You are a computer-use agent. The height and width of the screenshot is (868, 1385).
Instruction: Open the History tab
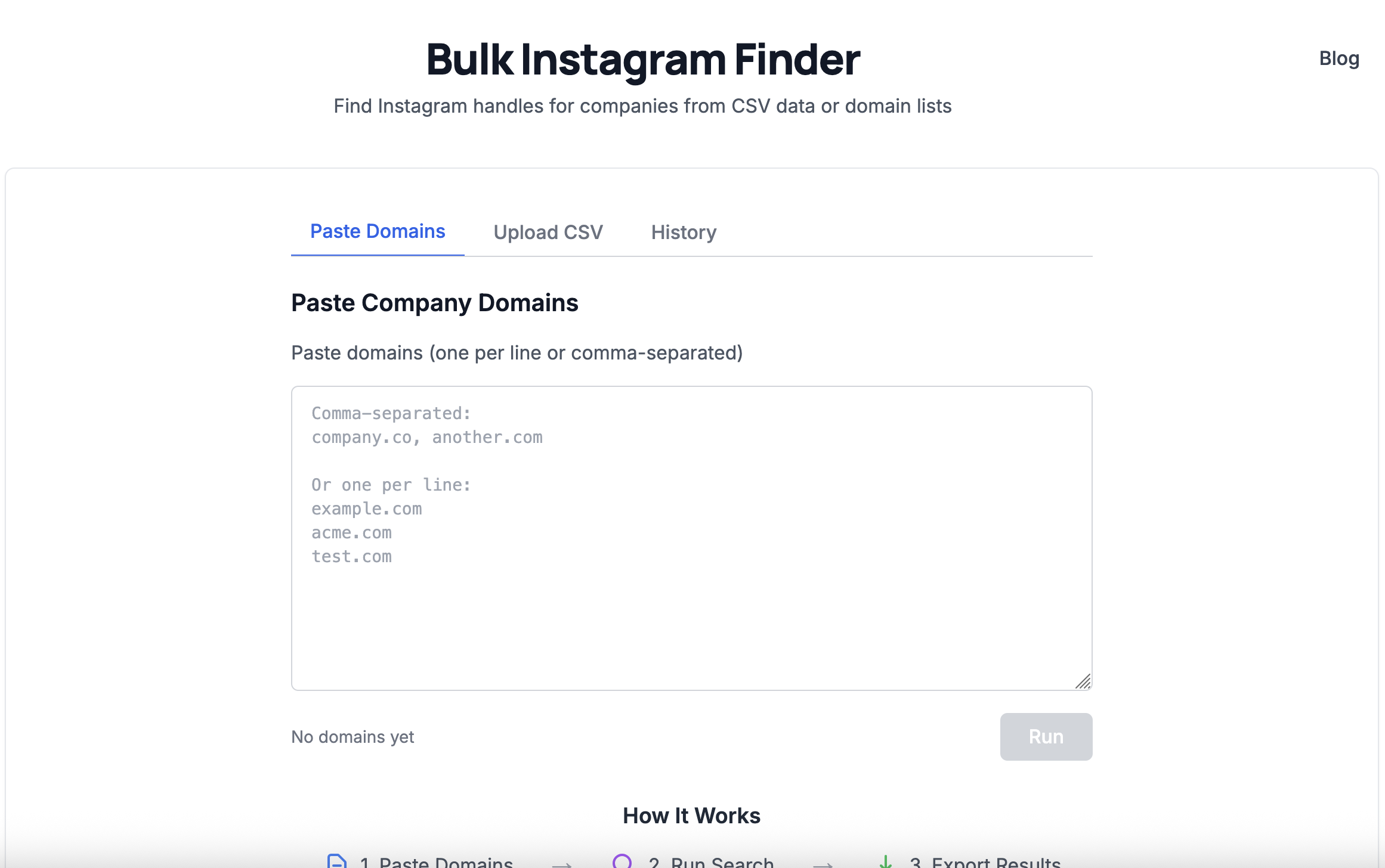pyautogui.click(x=684, y=232)
